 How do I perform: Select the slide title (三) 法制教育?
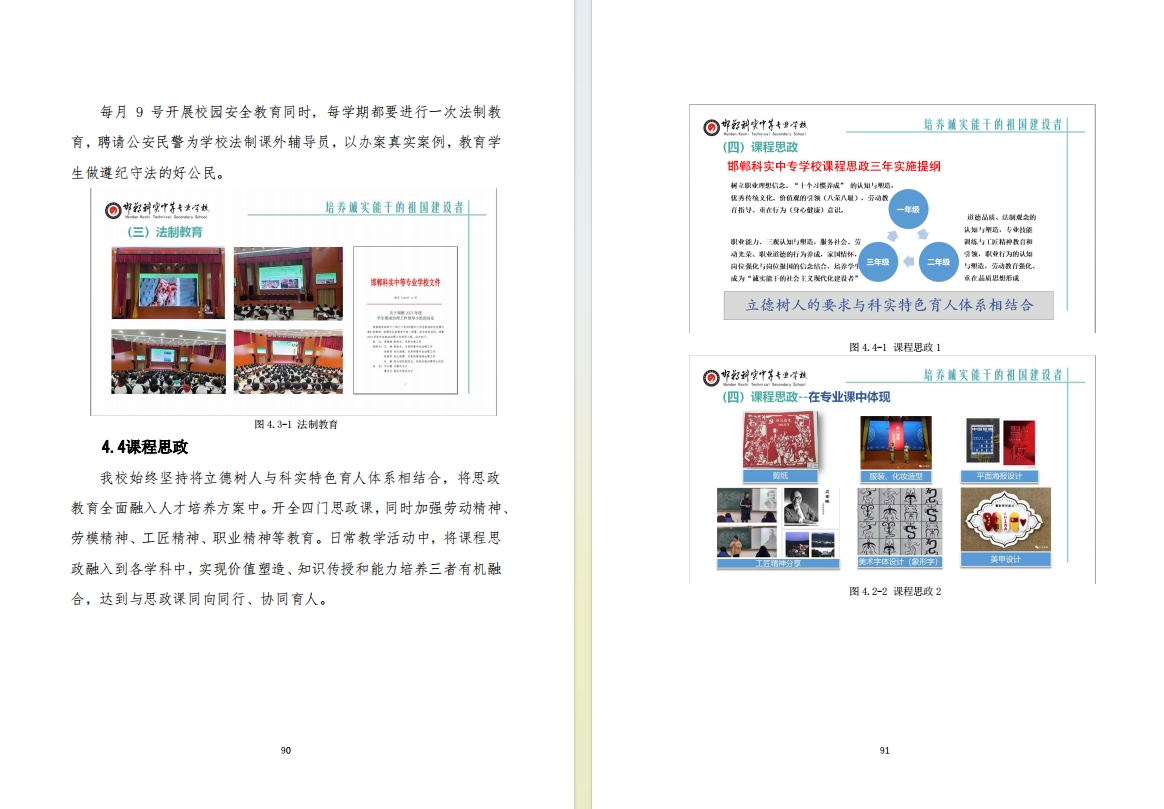point(165,232)
